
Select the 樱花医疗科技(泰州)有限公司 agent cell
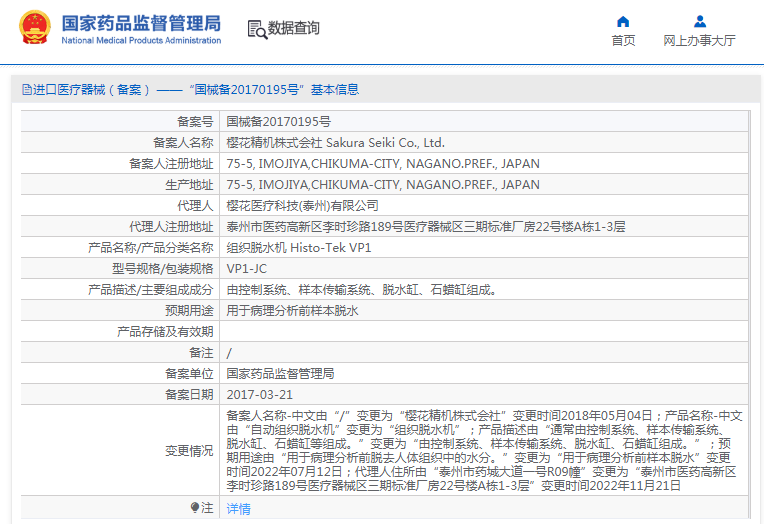tap(302, 205)
